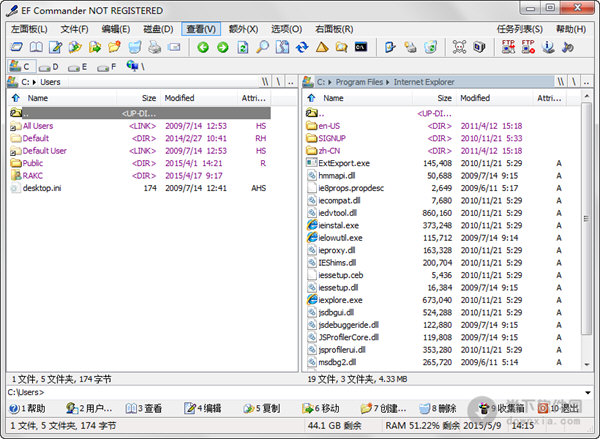Expand the C: breadcrumb arrow in left panel
This screenshot has height=439, width=600.
coord(34,82)
